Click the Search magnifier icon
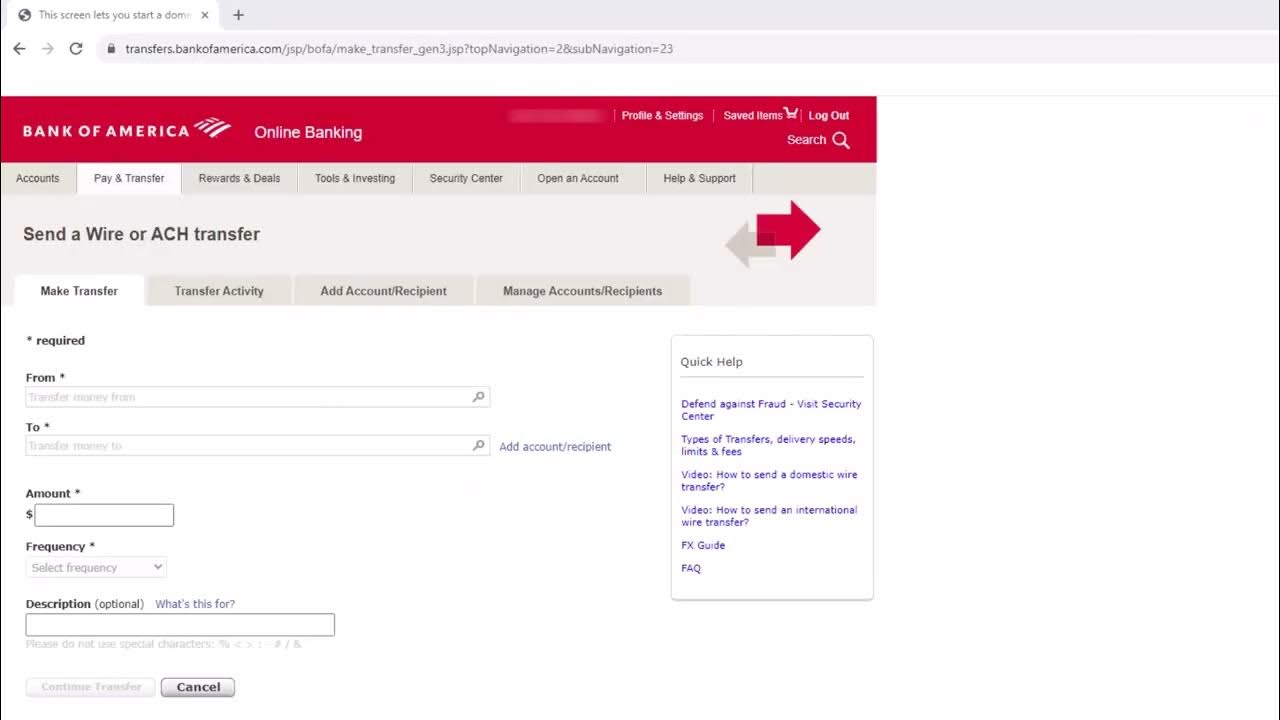 pyautogui.click(x=841, y=140)
